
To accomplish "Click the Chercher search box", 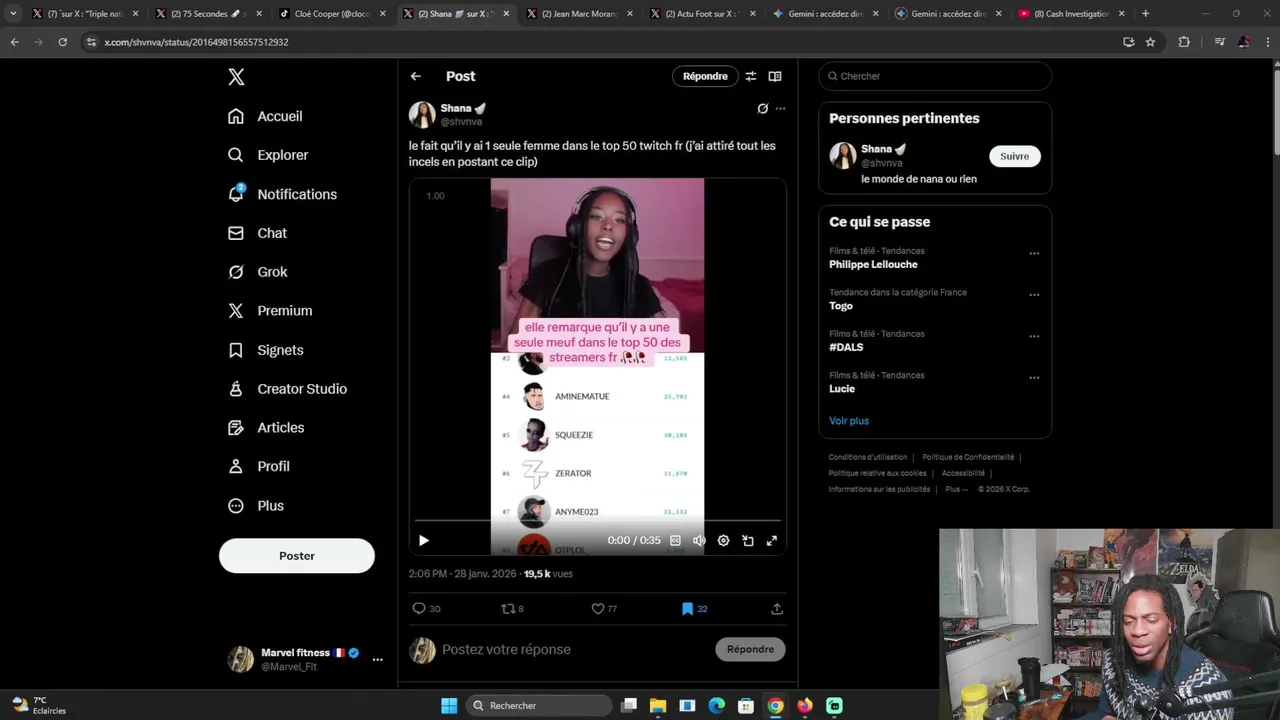I will point(935,76).
